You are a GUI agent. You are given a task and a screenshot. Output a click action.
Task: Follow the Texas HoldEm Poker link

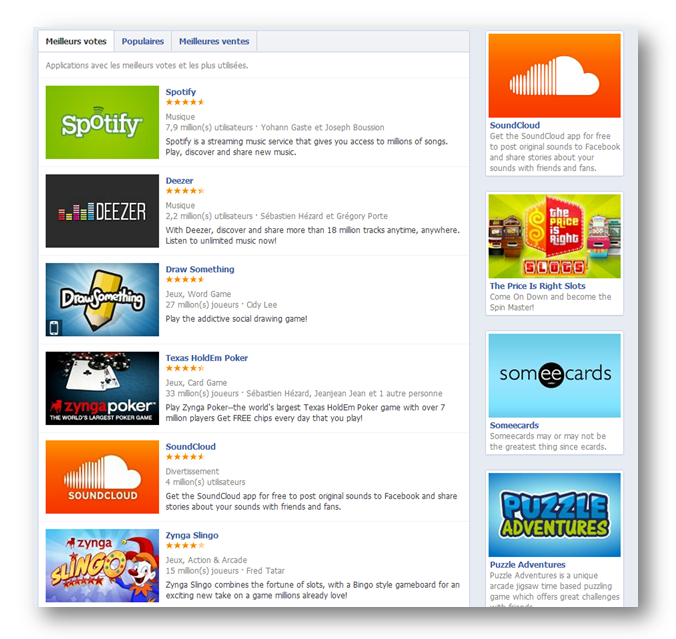tap(207, 358)
